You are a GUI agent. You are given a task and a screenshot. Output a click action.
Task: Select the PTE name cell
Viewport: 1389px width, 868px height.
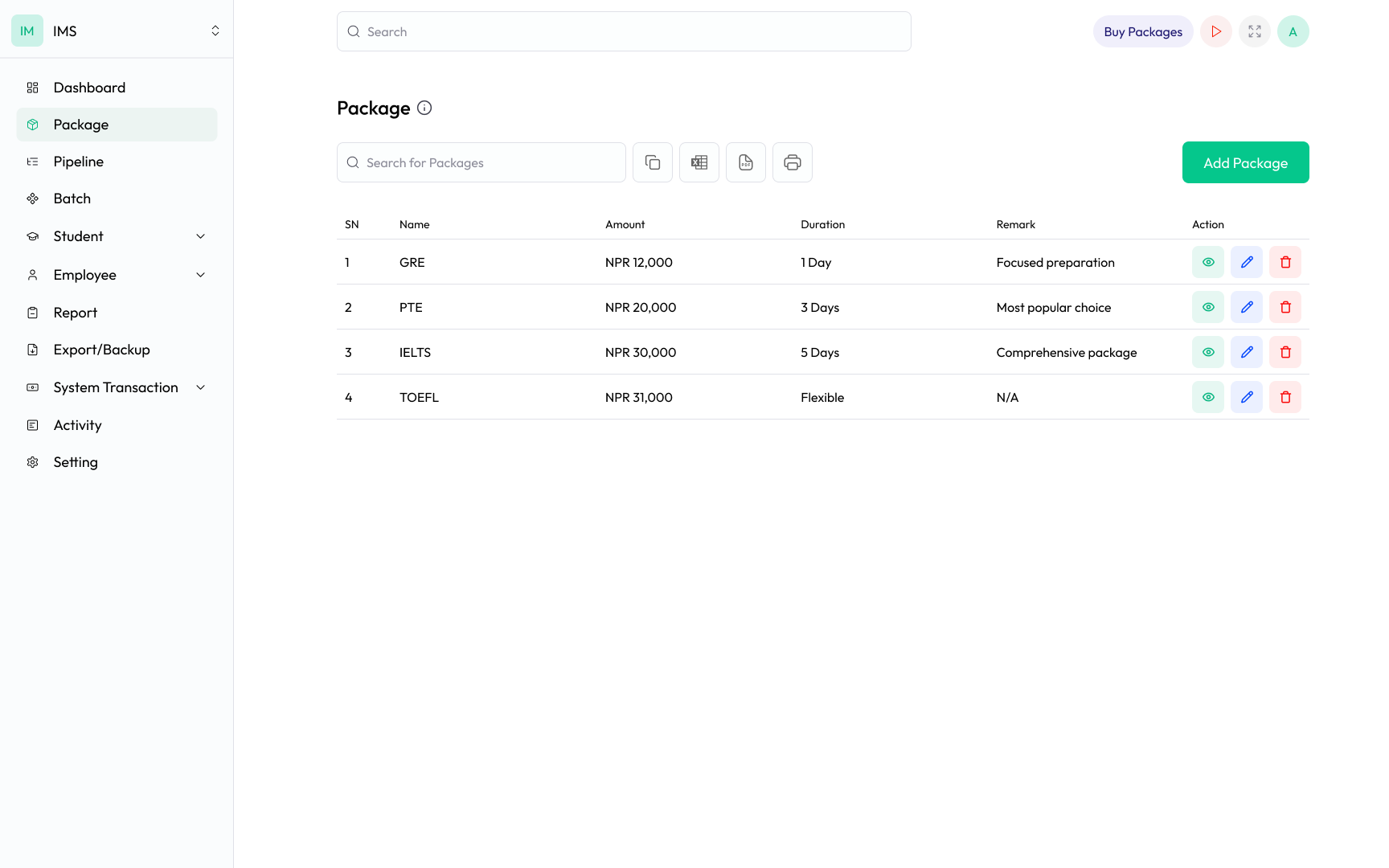click(x=411, y=307)
